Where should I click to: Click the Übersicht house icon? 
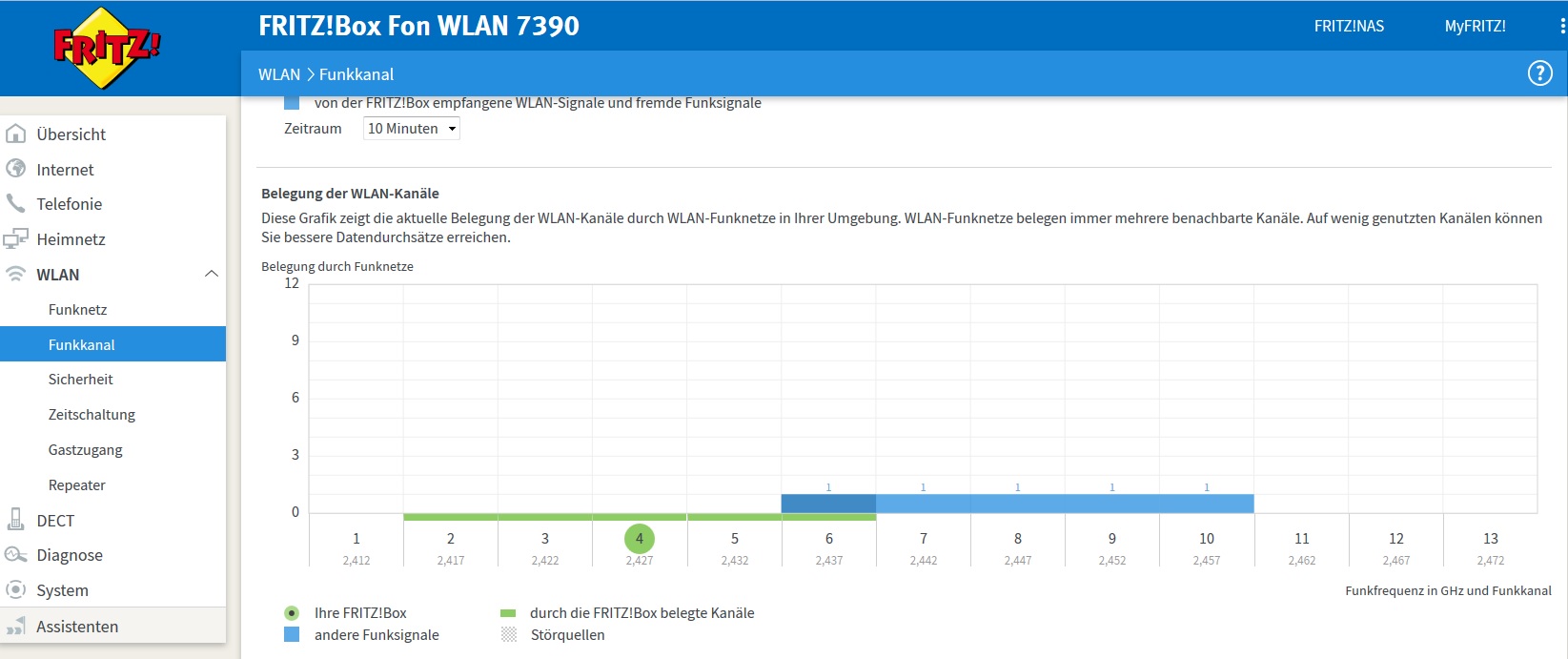click(x=15, y=134)
